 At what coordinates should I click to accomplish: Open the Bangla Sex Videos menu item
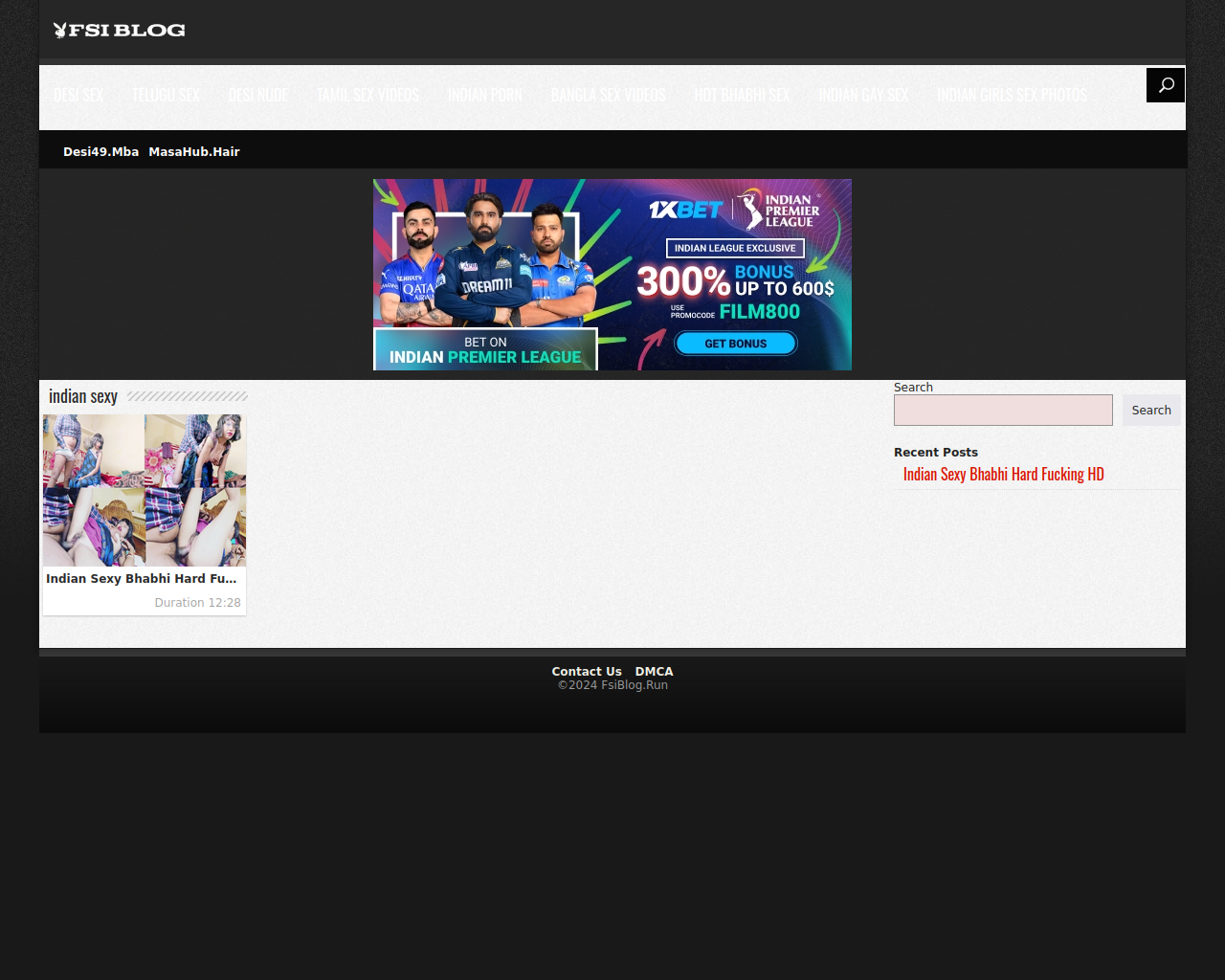coord(609,95)
